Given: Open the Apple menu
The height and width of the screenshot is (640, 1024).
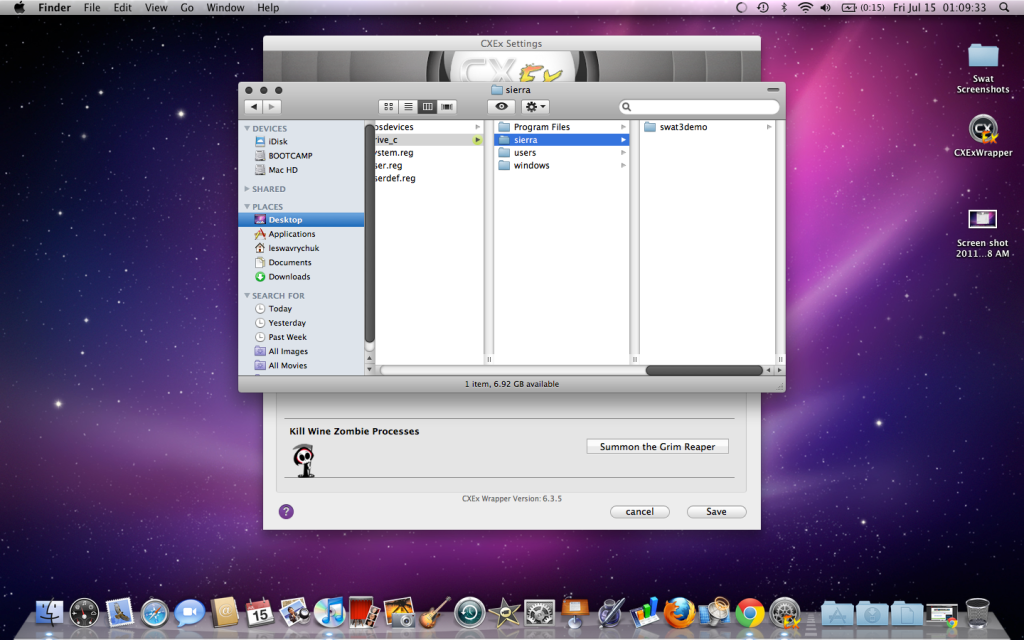Looking at the screenshot, I should (19, 8).
